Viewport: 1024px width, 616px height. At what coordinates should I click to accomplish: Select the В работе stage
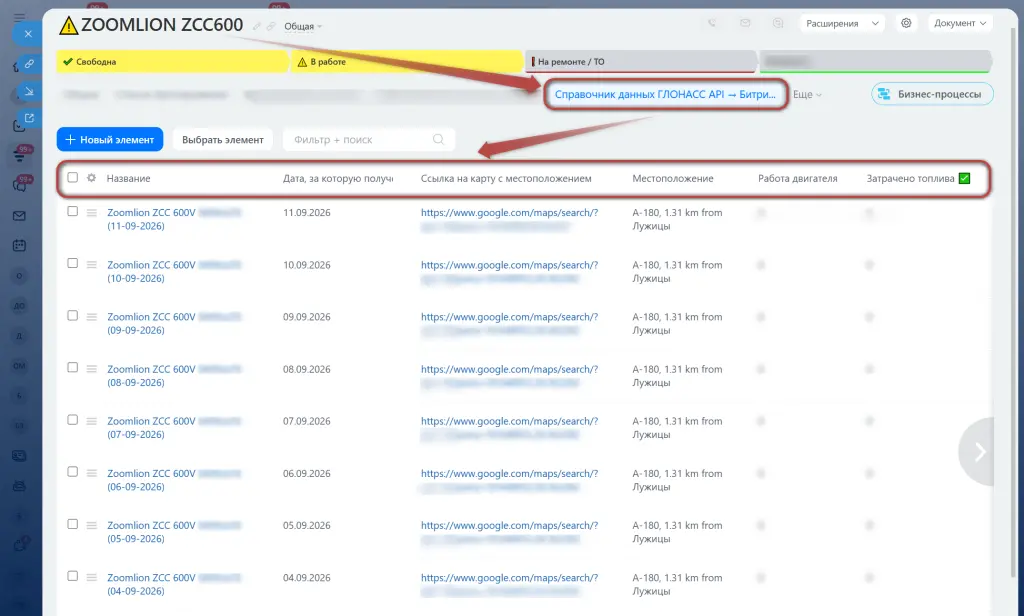408,61
